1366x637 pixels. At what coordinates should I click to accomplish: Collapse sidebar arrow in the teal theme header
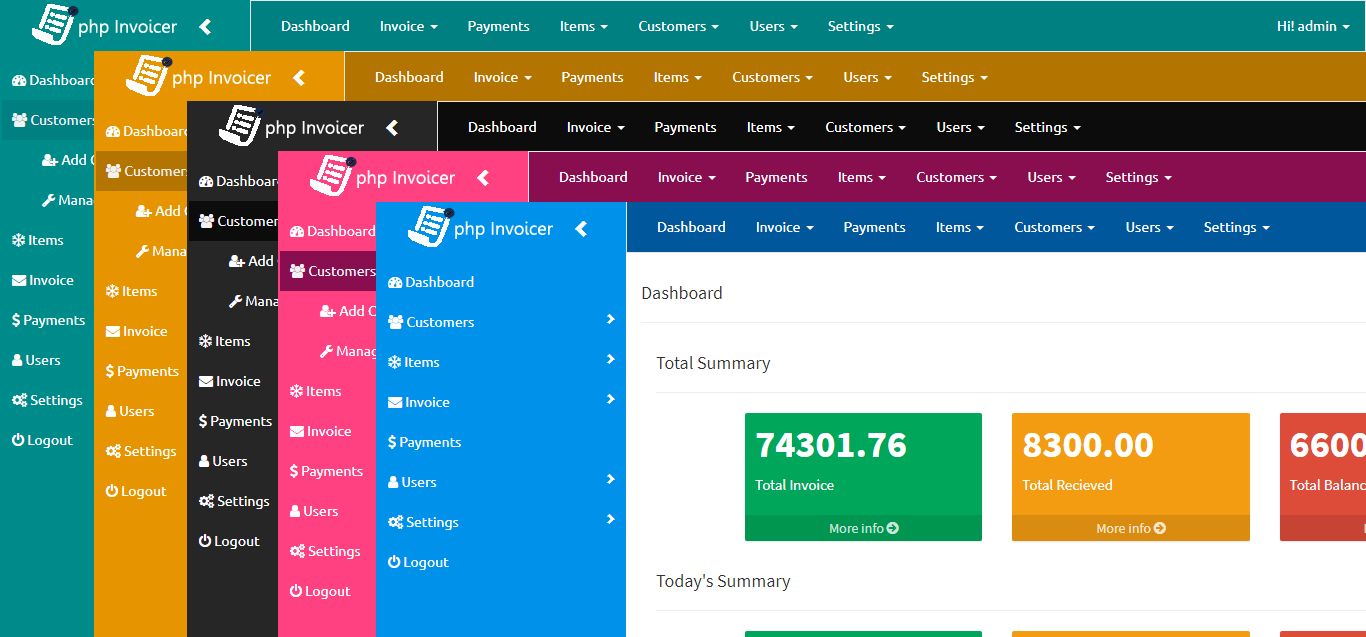[205, 27]
